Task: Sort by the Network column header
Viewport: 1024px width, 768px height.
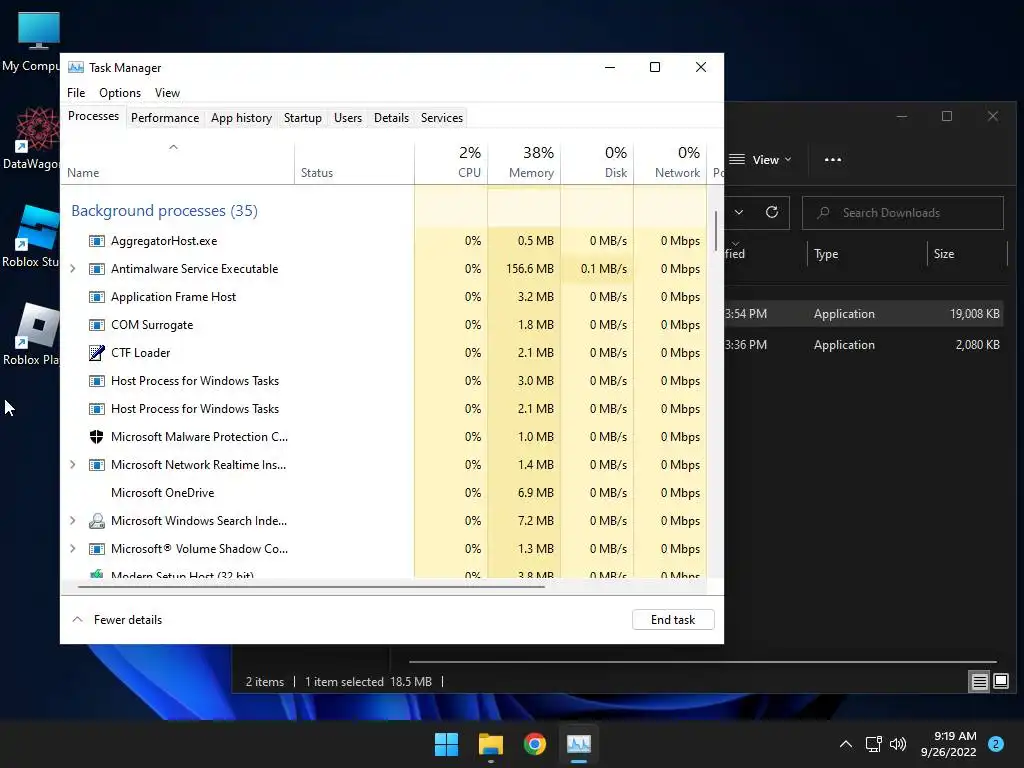Action: tap(670, 163)
